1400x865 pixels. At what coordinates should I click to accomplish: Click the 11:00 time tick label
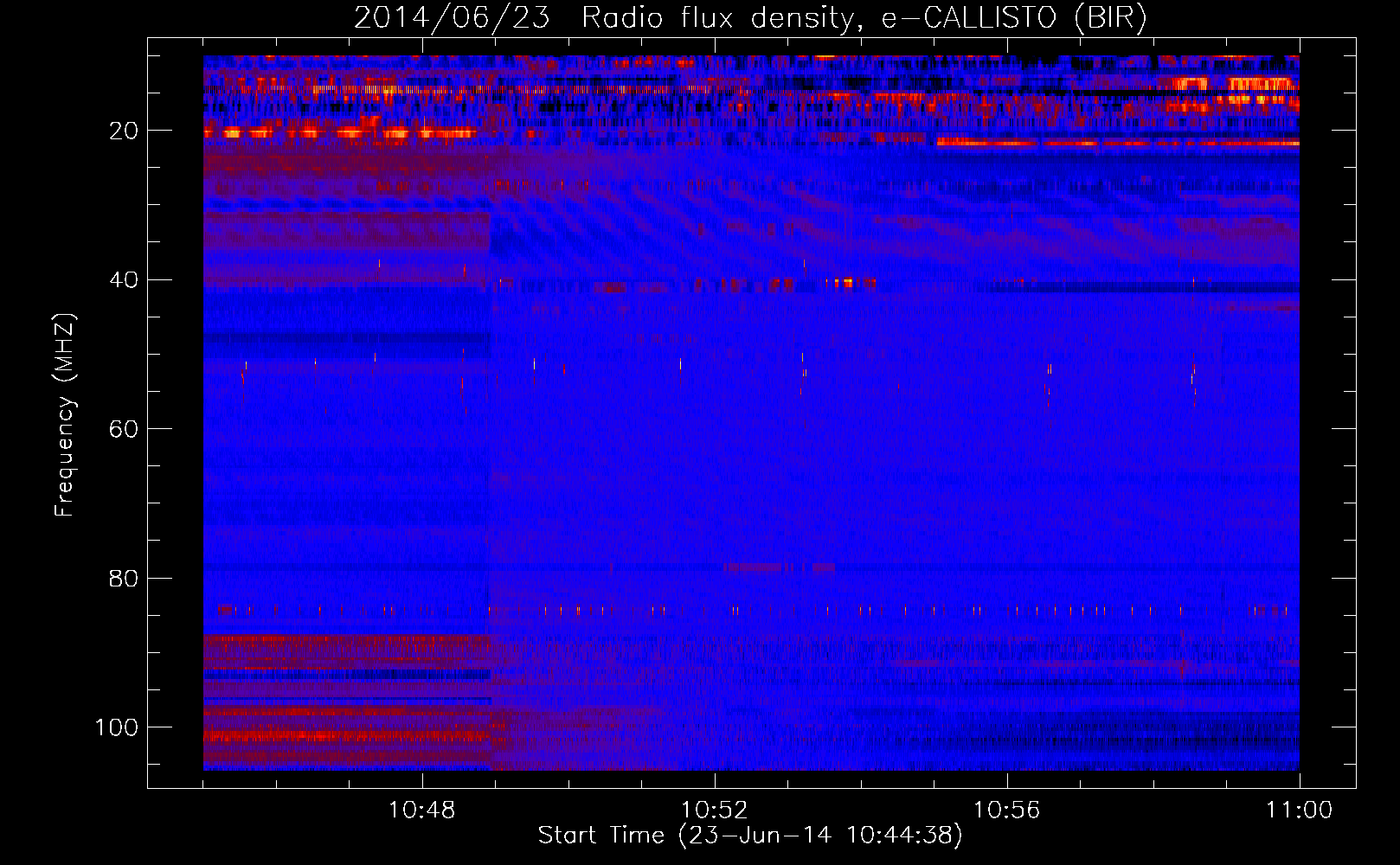click(x=1300, y=811)
